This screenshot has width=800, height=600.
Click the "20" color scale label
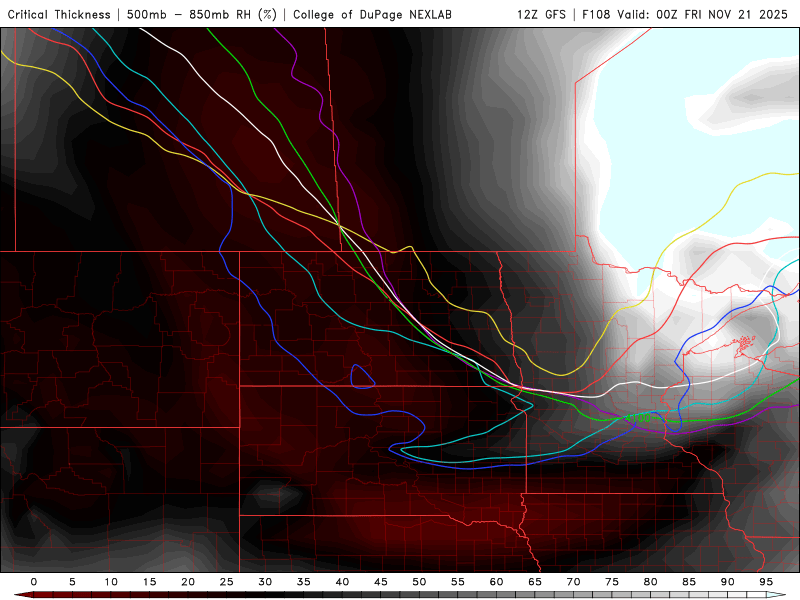tap(188, 582)
